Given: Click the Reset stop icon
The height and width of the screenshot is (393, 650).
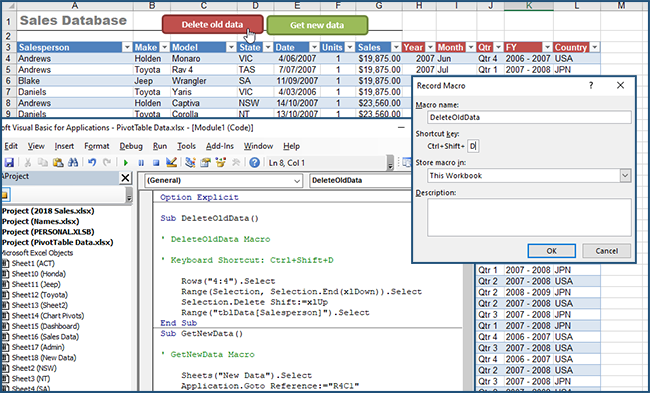Looking at the screenshot, I should (x=156, y=163).
